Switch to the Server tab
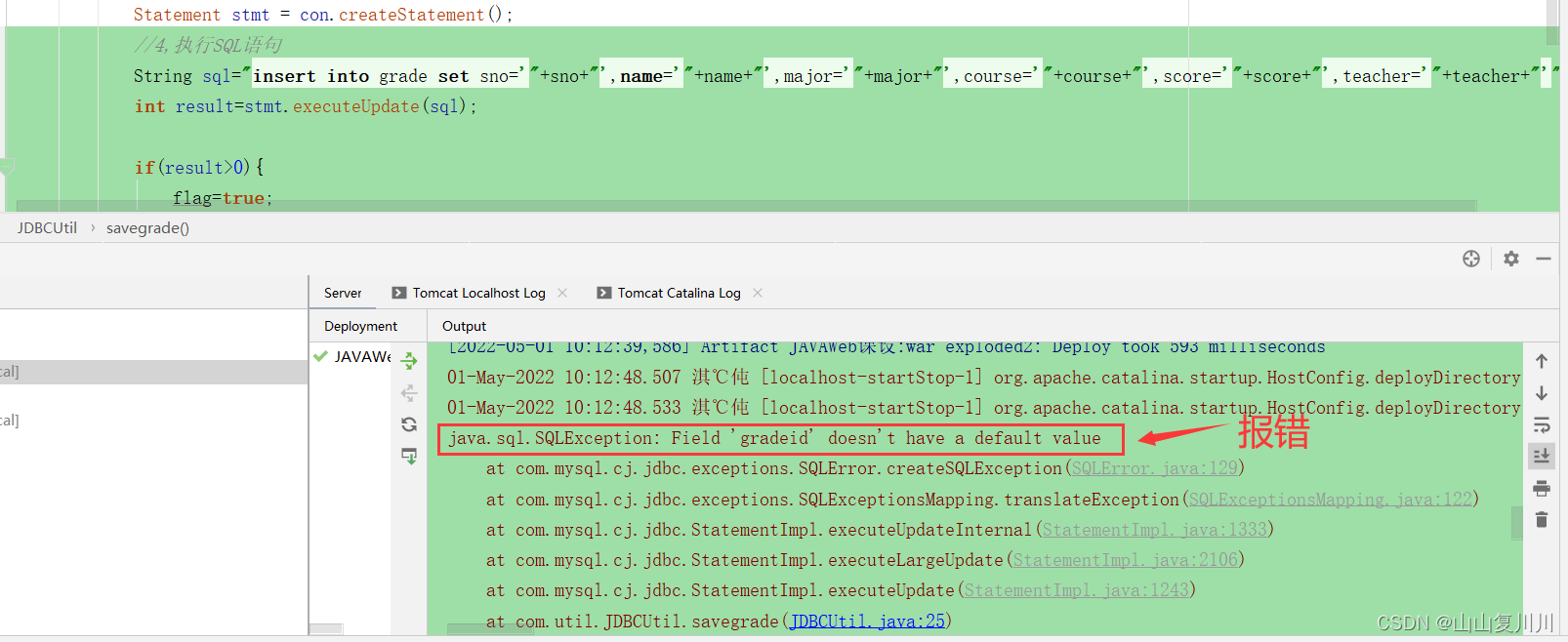The width and height of the screenshot is (1568, 642). pyautogui.click(x=343, y=293)
